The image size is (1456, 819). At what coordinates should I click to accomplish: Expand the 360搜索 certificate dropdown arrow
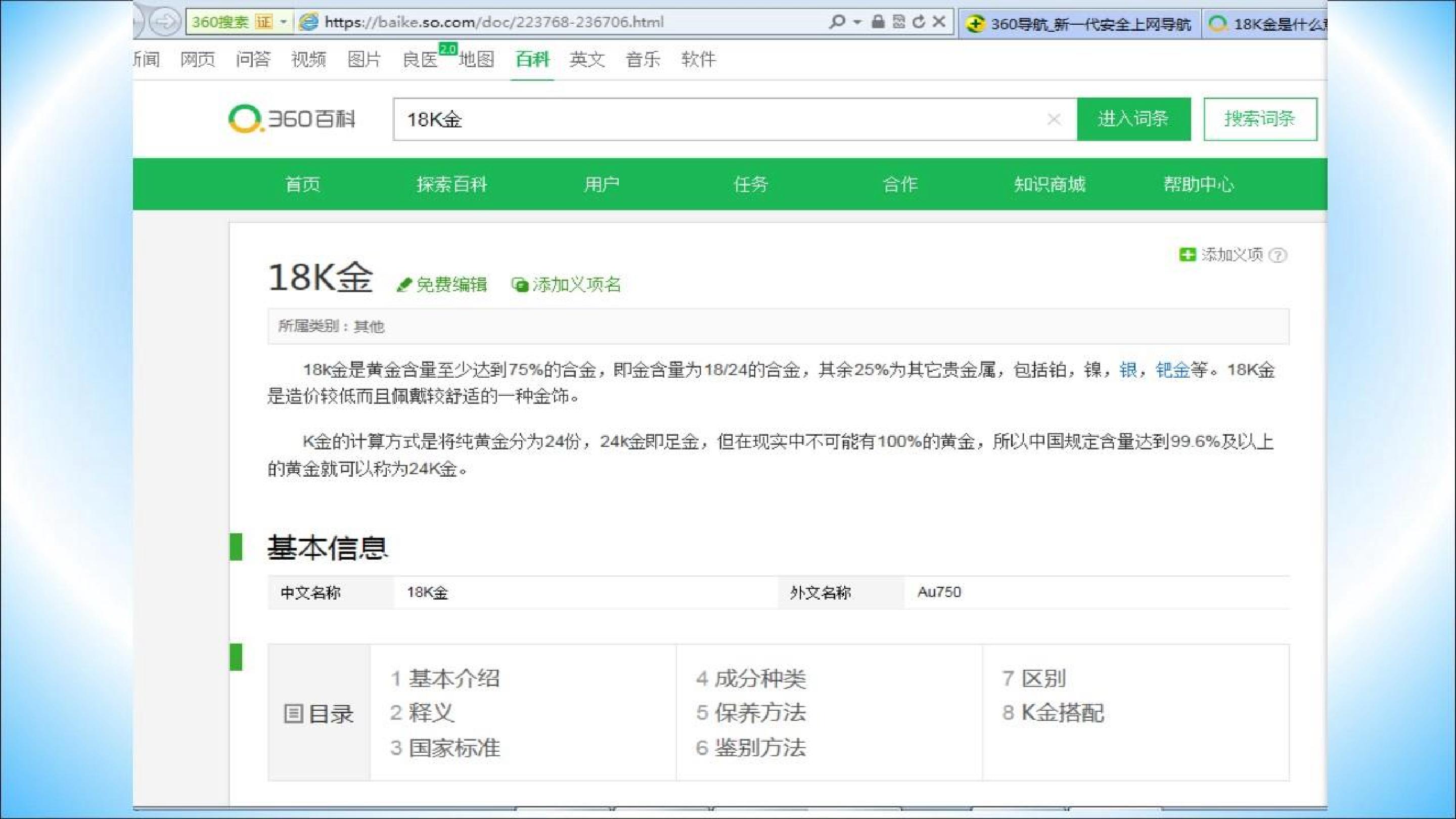tap(284, 22)
